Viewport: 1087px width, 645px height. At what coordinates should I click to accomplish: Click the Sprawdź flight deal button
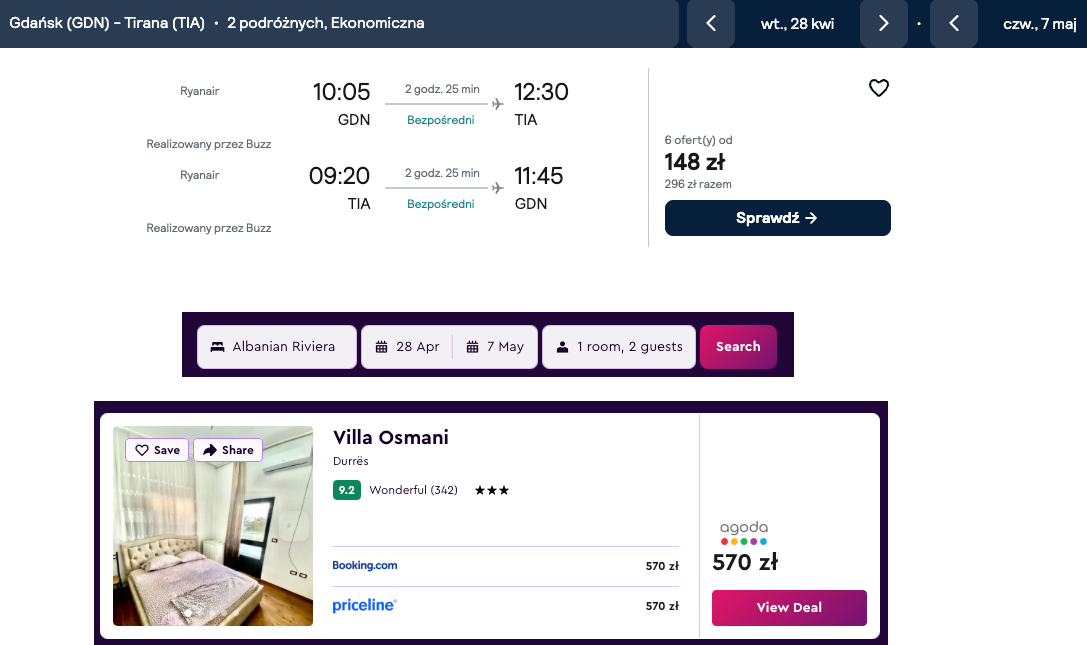[x=777, y=218]
